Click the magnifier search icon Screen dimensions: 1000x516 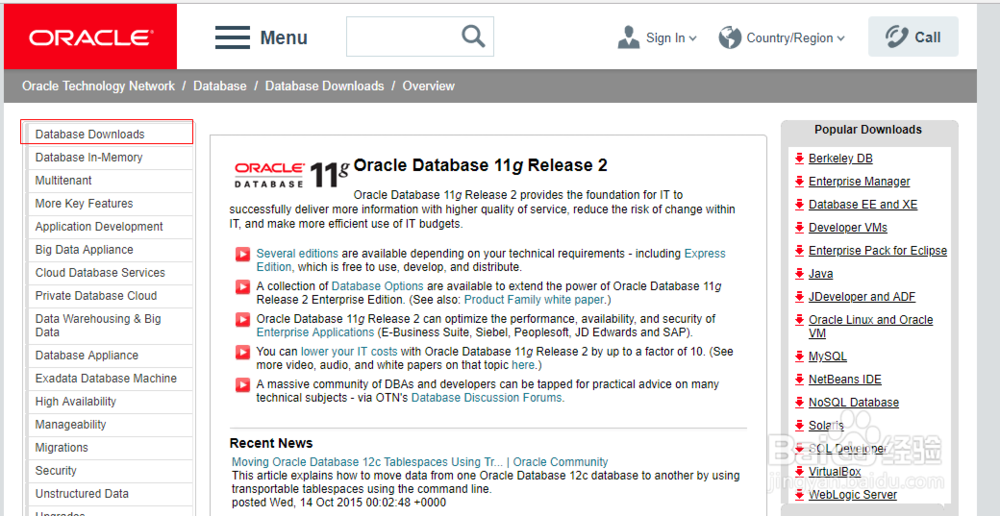[x=473, y=36]
